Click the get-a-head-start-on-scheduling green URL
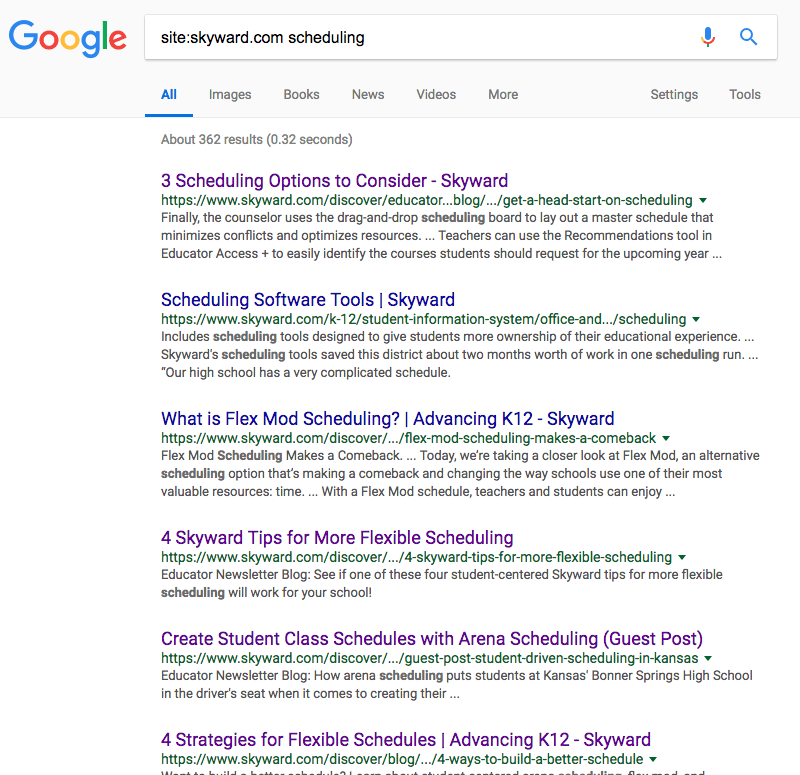Viewport: 800px width, 775px height. coord(427,200)
